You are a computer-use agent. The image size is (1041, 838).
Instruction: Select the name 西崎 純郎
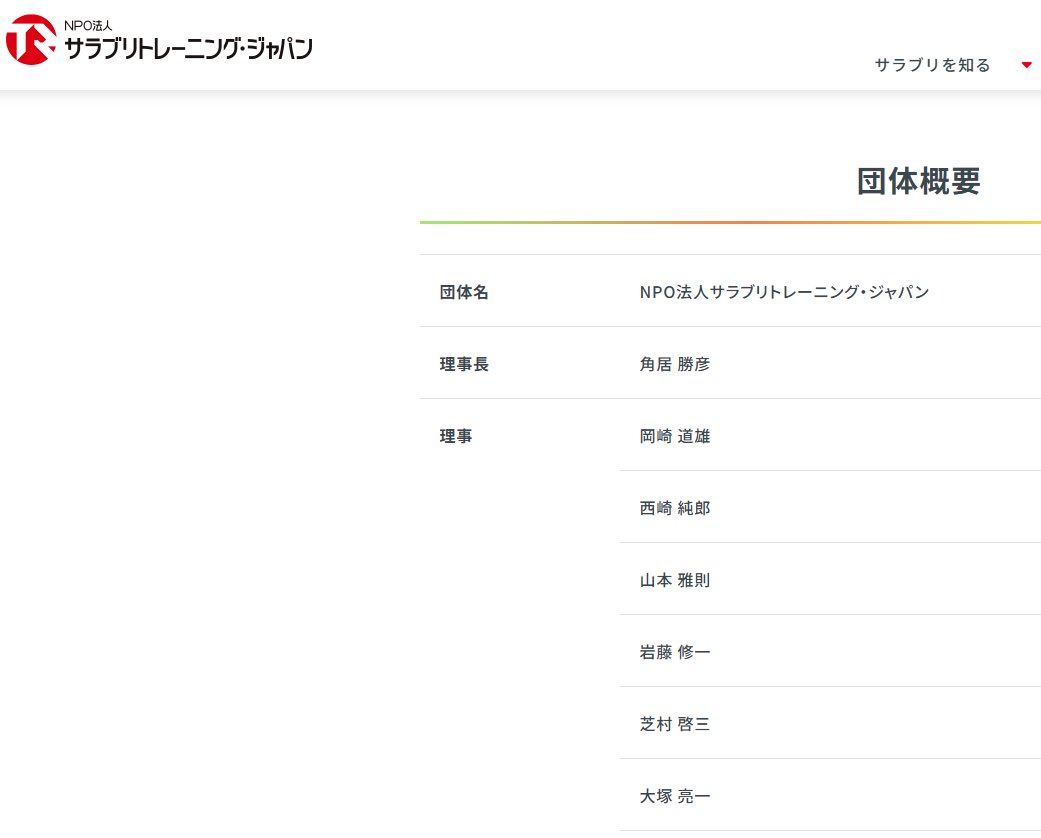click(x=675, y=508)
